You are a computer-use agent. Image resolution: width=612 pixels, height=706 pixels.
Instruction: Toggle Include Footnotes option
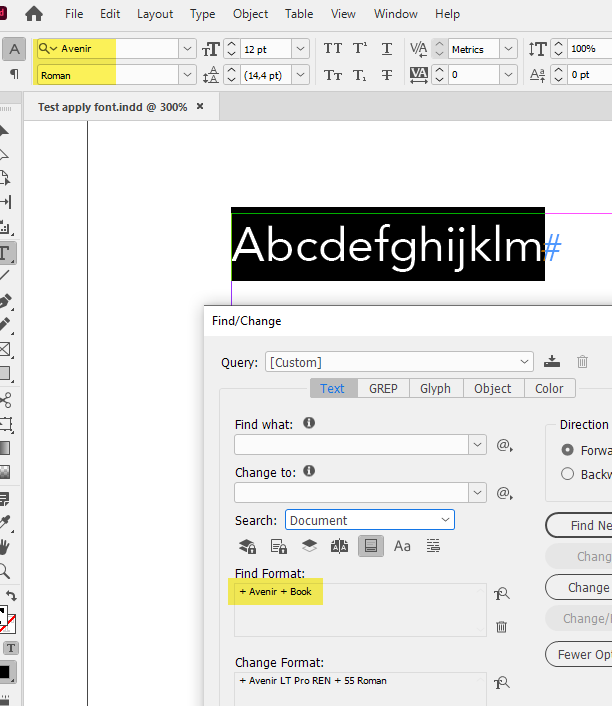pyautogui.click(x=371, y=546)
